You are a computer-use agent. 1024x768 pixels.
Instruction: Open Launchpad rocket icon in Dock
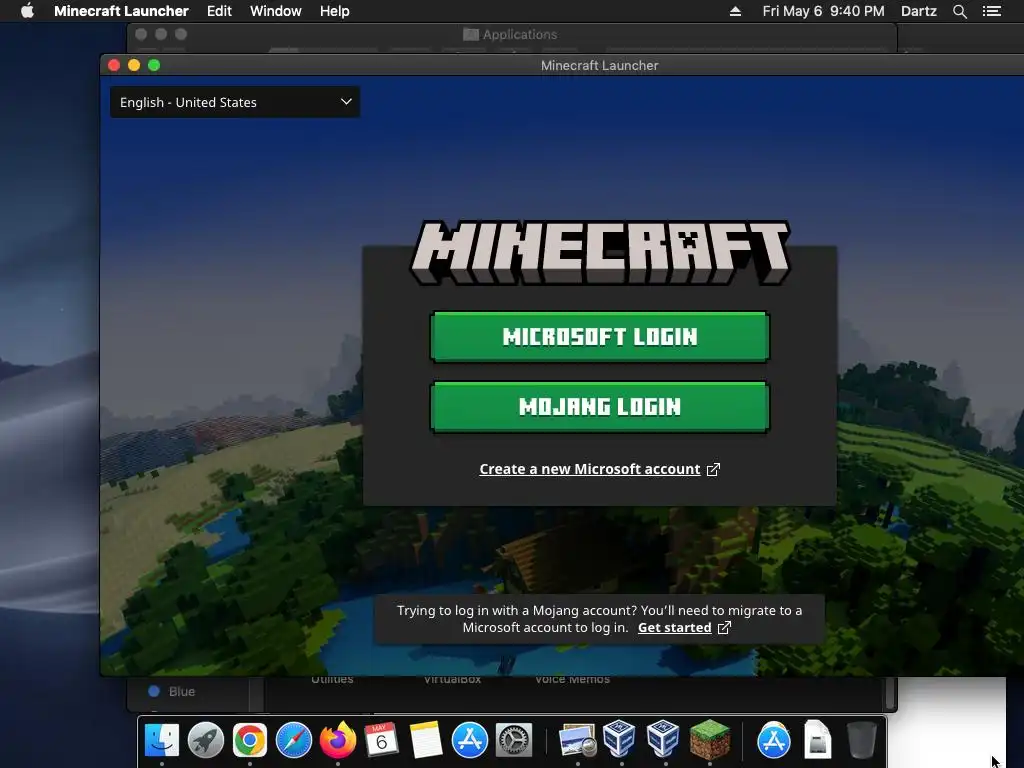tap(206, 741)
